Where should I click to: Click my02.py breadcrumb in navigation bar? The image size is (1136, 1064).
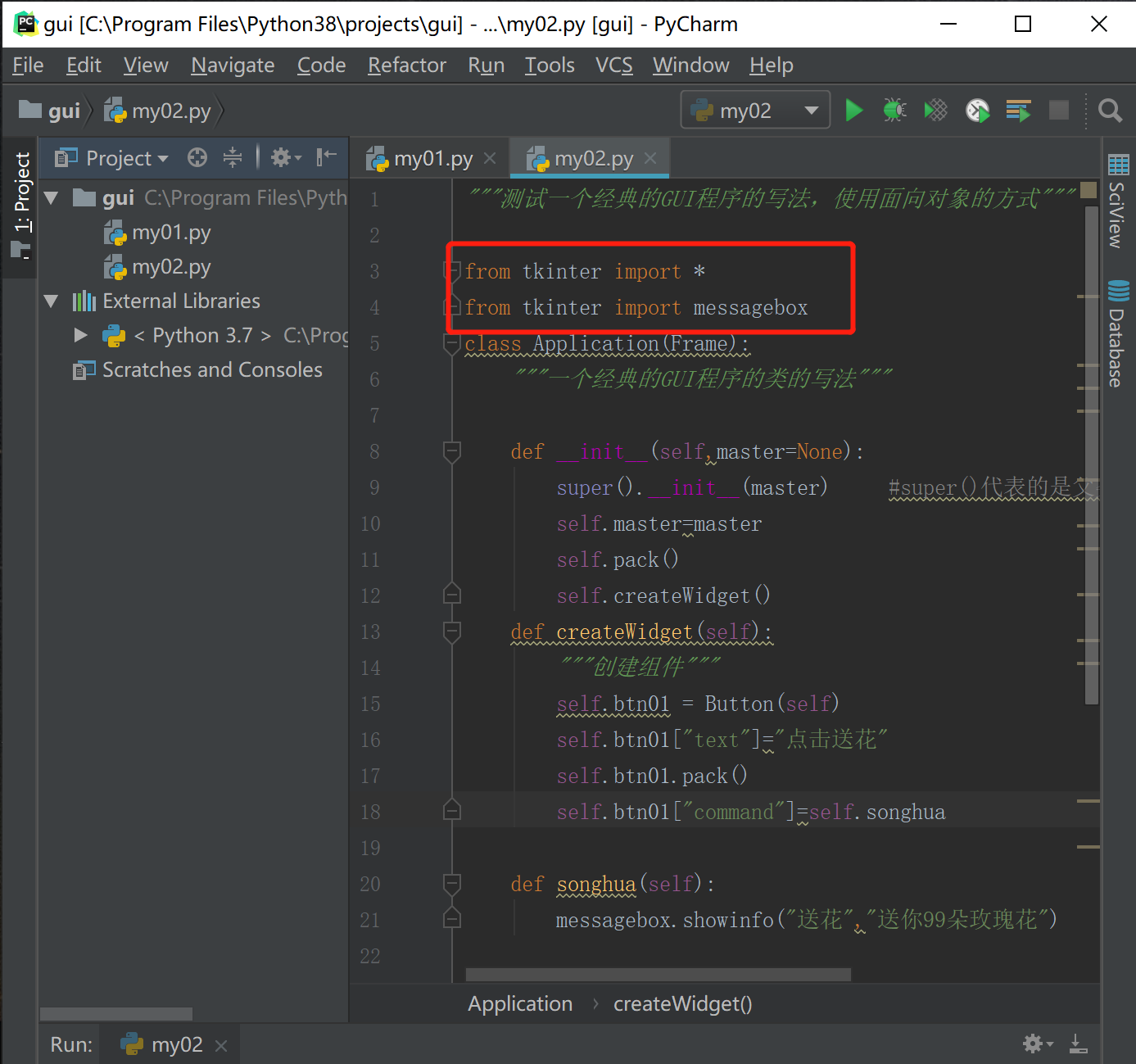pos(158,111)
